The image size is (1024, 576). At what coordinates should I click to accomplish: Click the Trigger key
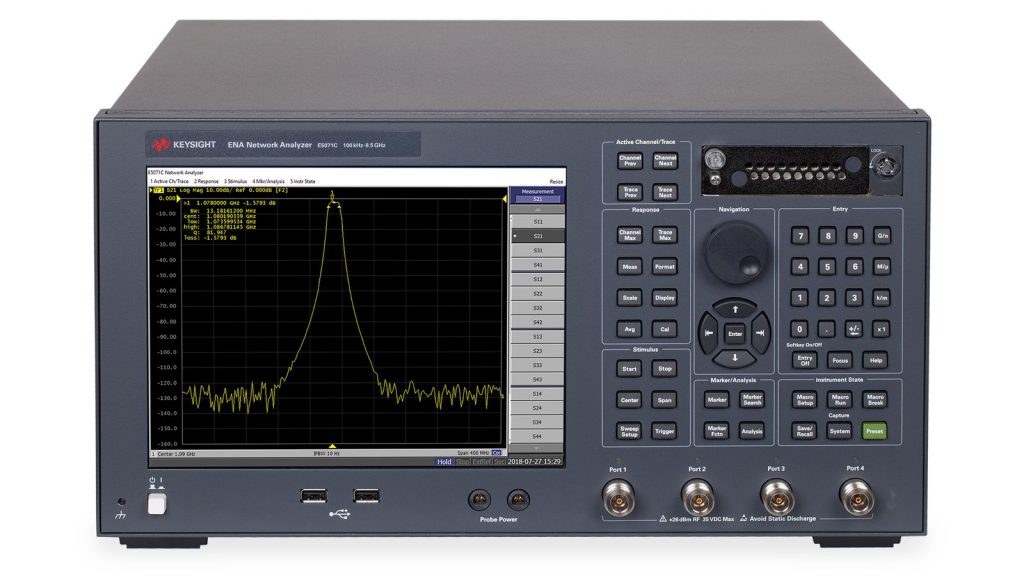tap(665, 432)
